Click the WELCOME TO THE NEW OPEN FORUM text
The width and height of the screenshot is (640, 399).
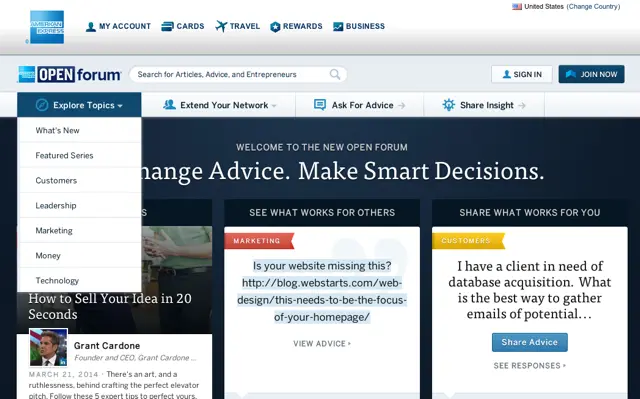tap(322, 147)
